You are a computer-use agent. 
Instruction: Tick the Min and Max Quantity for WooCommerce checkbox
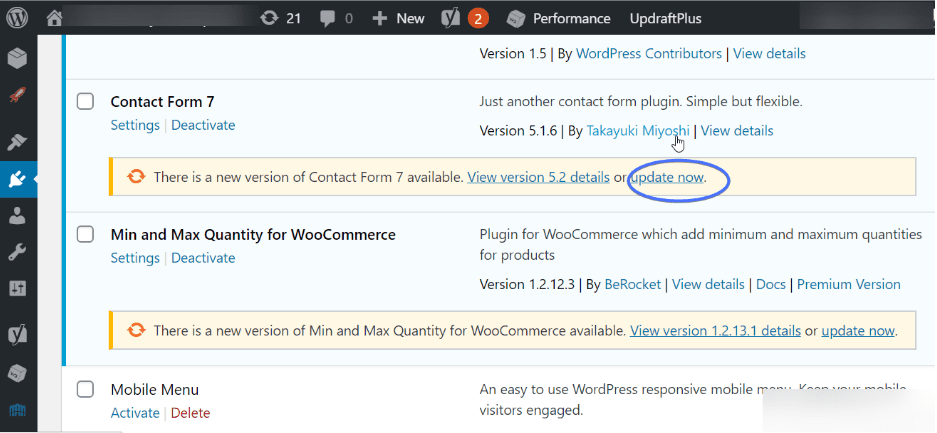pyautogui.click(x=85, y=234)
